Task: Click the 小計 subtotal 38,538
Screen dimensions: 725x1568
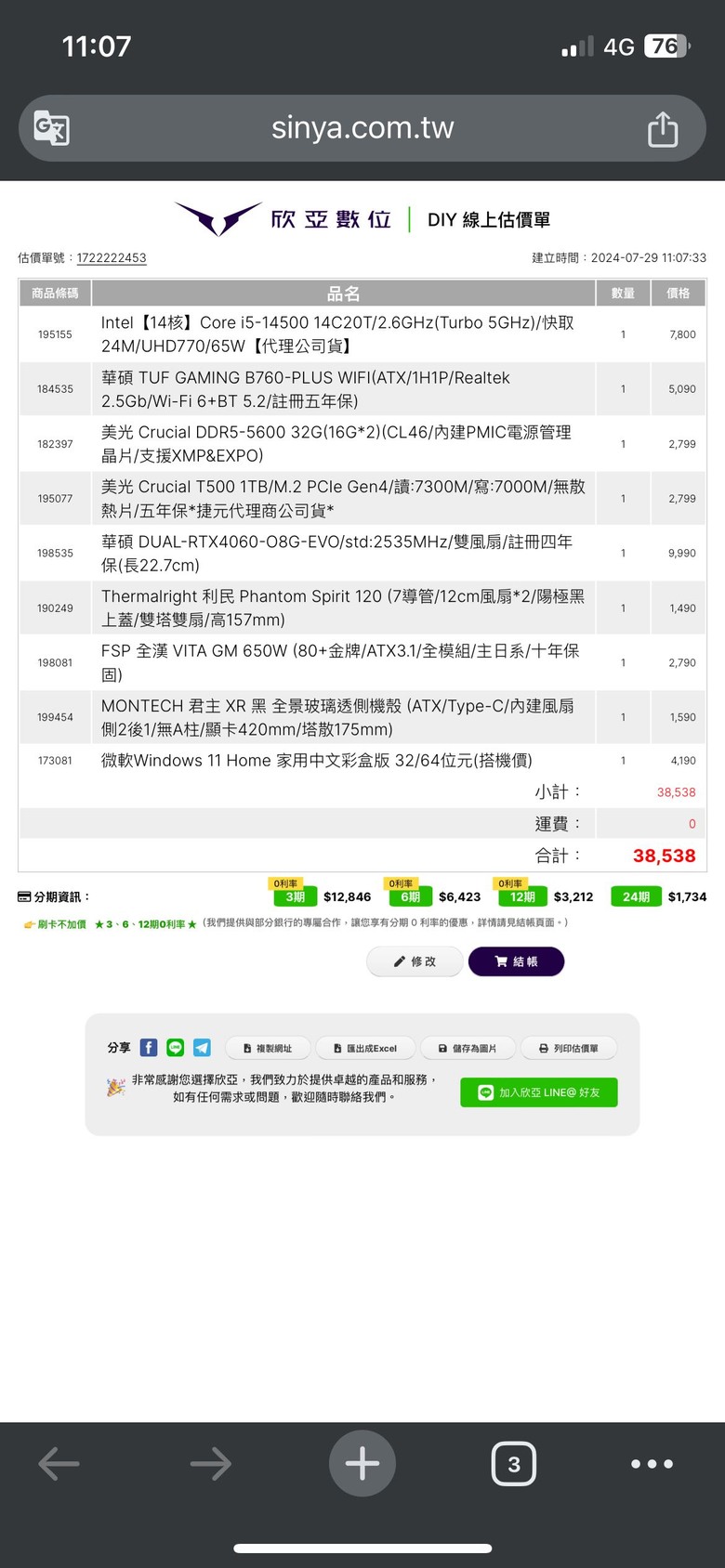Action: 677,792
